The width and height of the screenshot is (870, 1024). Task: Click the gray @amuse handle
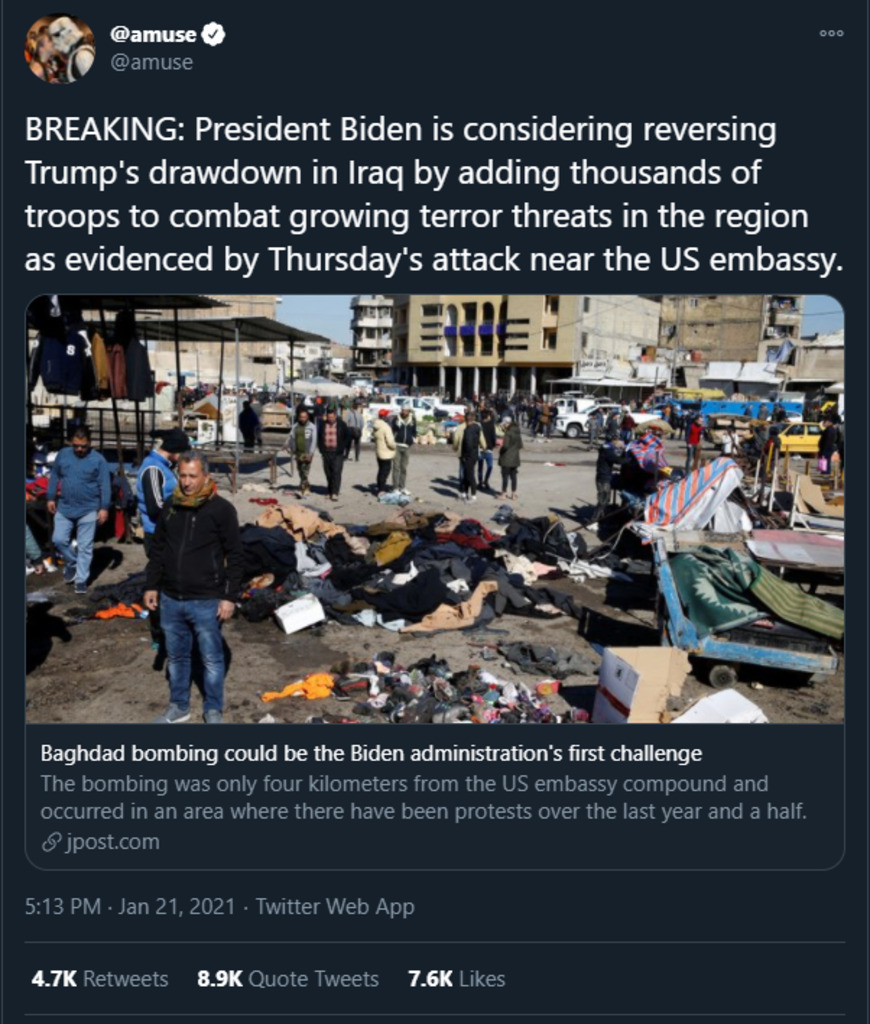coord(152,62)
